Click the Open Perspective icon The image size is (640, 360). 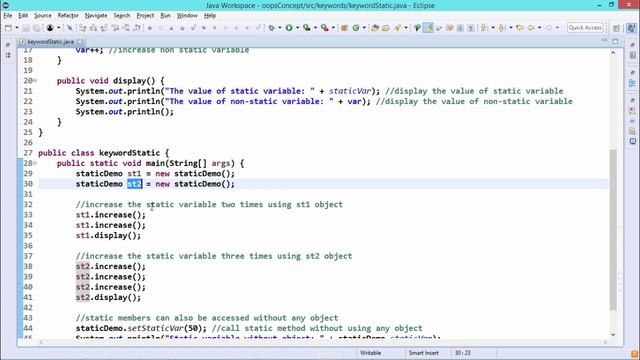617,28
